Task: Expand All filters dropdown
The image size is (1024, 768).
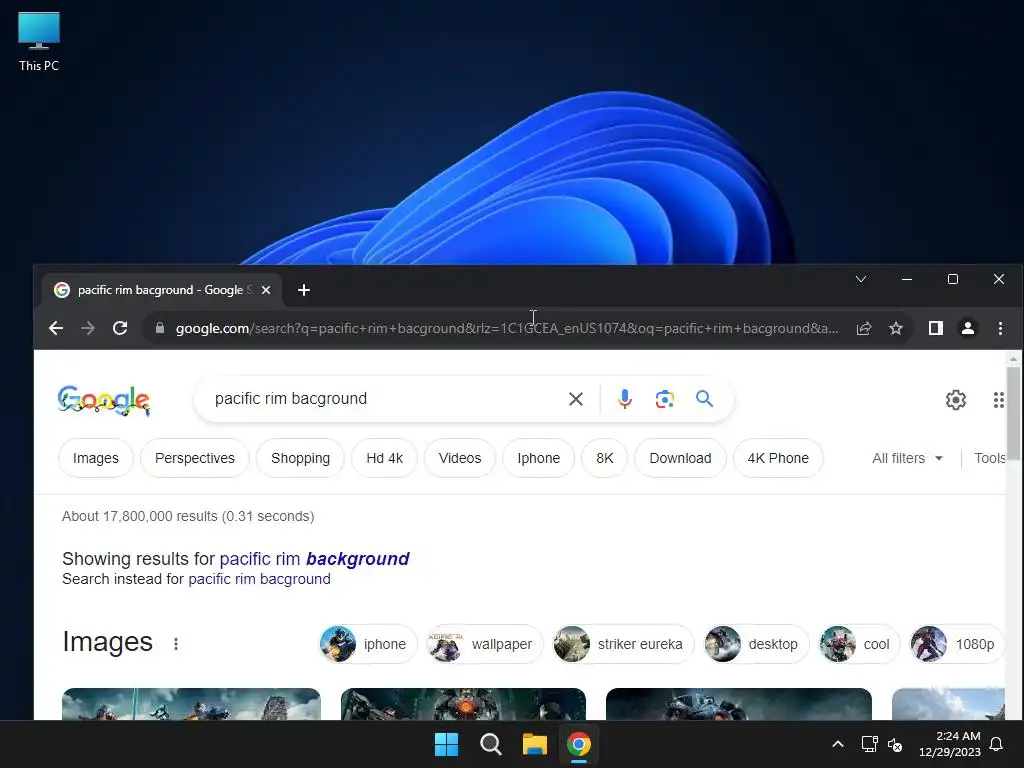Action: 908,458
